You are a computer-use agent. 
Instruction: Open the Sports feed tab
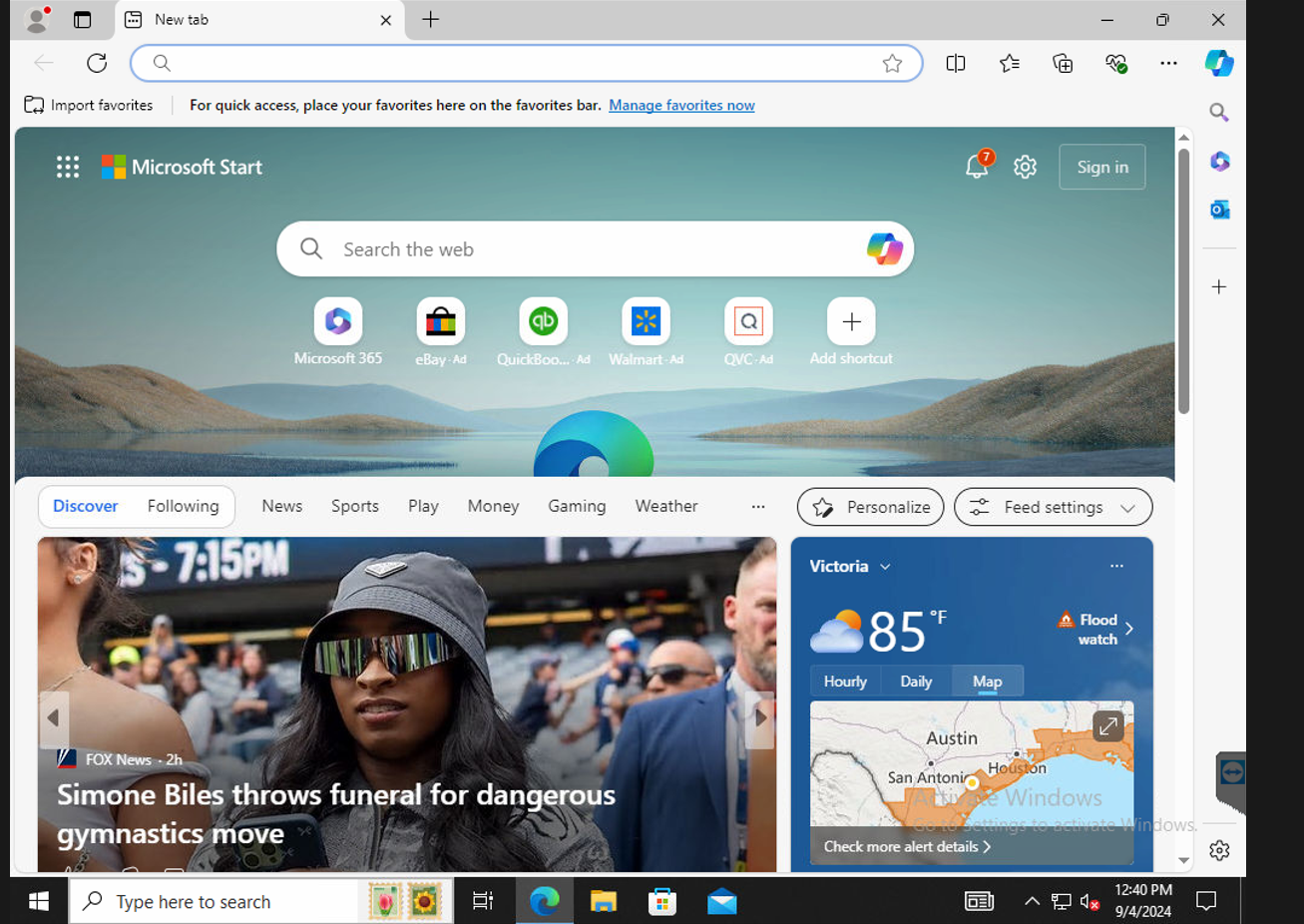[355, 506]
